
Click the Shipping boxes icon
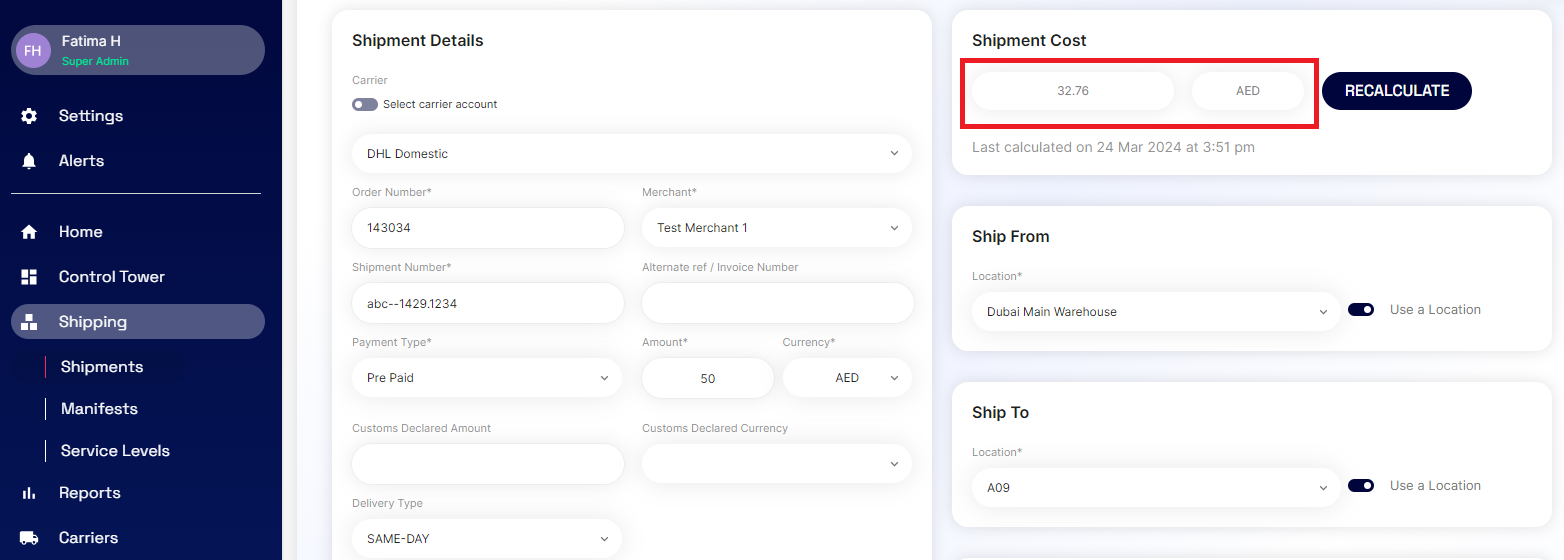(29, 322)
